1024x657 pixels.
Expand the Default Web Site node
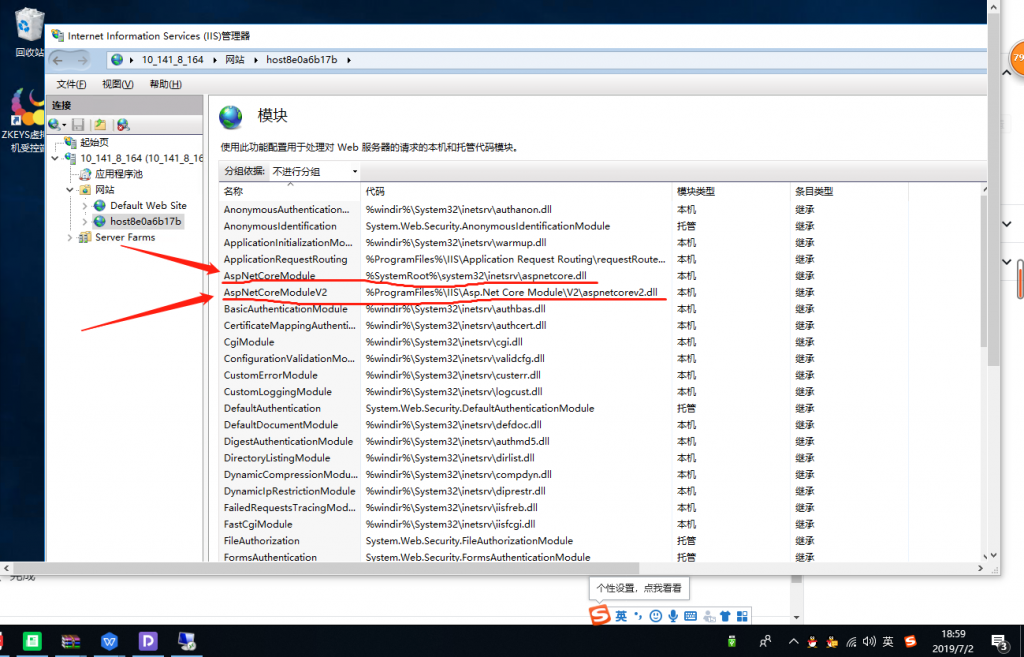point(85,206)
